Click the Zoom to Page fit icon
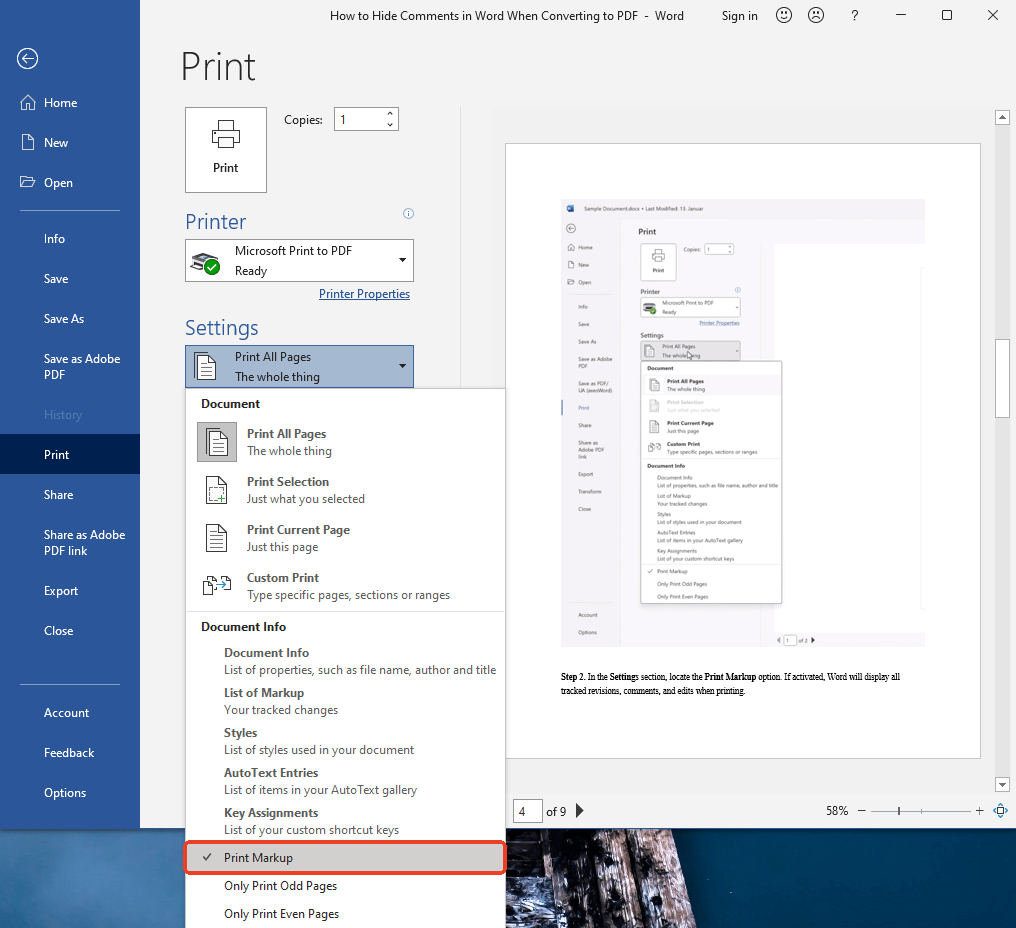The image size is (1016, 928). coord(1001,811)
